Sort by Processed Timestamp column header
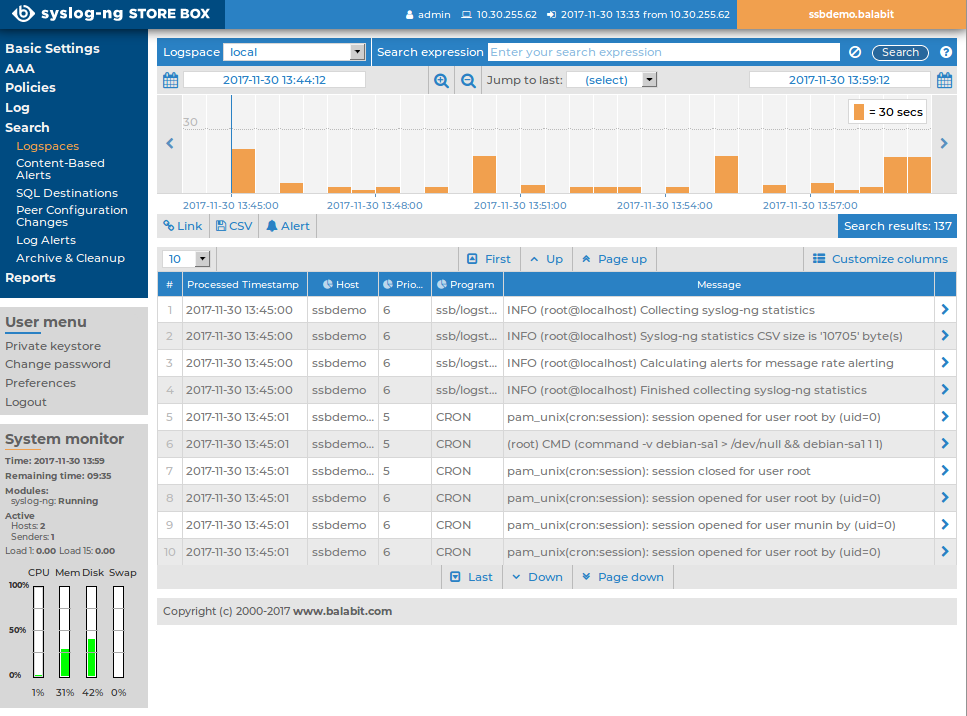967x716 pixels. pos(243,284)
